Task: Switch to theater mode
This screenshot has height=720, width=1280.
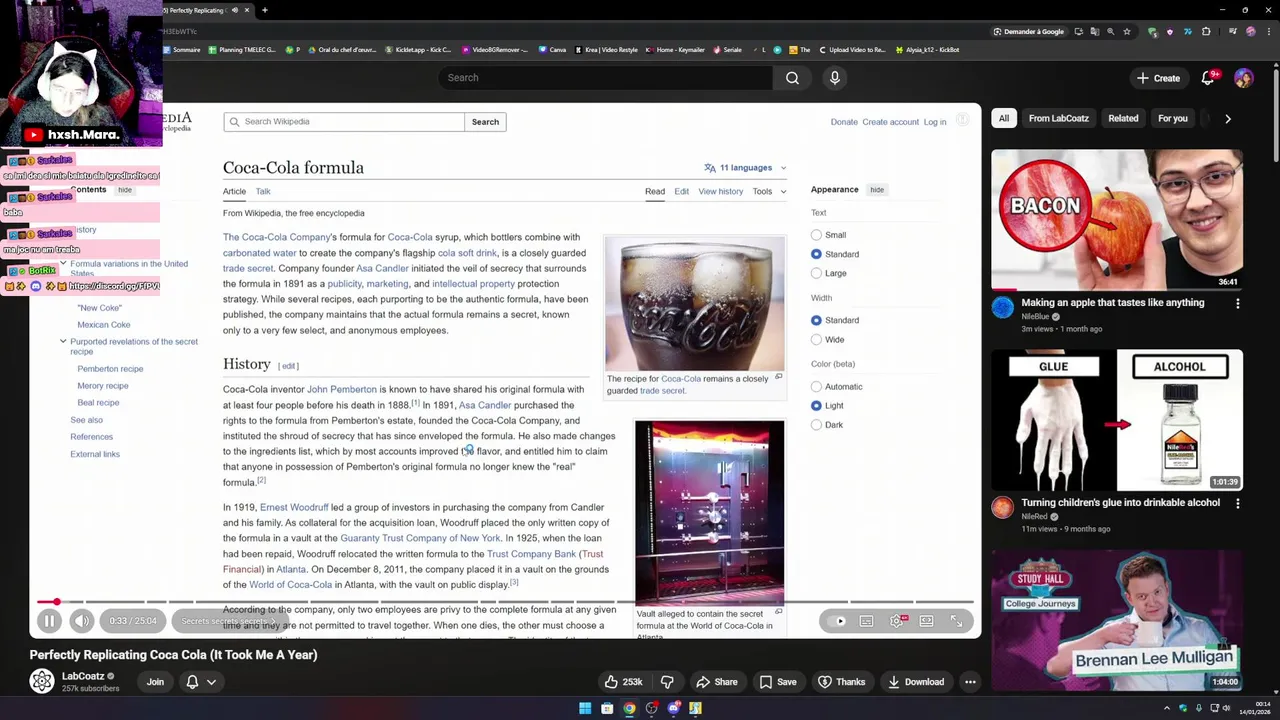Action: [927, 621]
